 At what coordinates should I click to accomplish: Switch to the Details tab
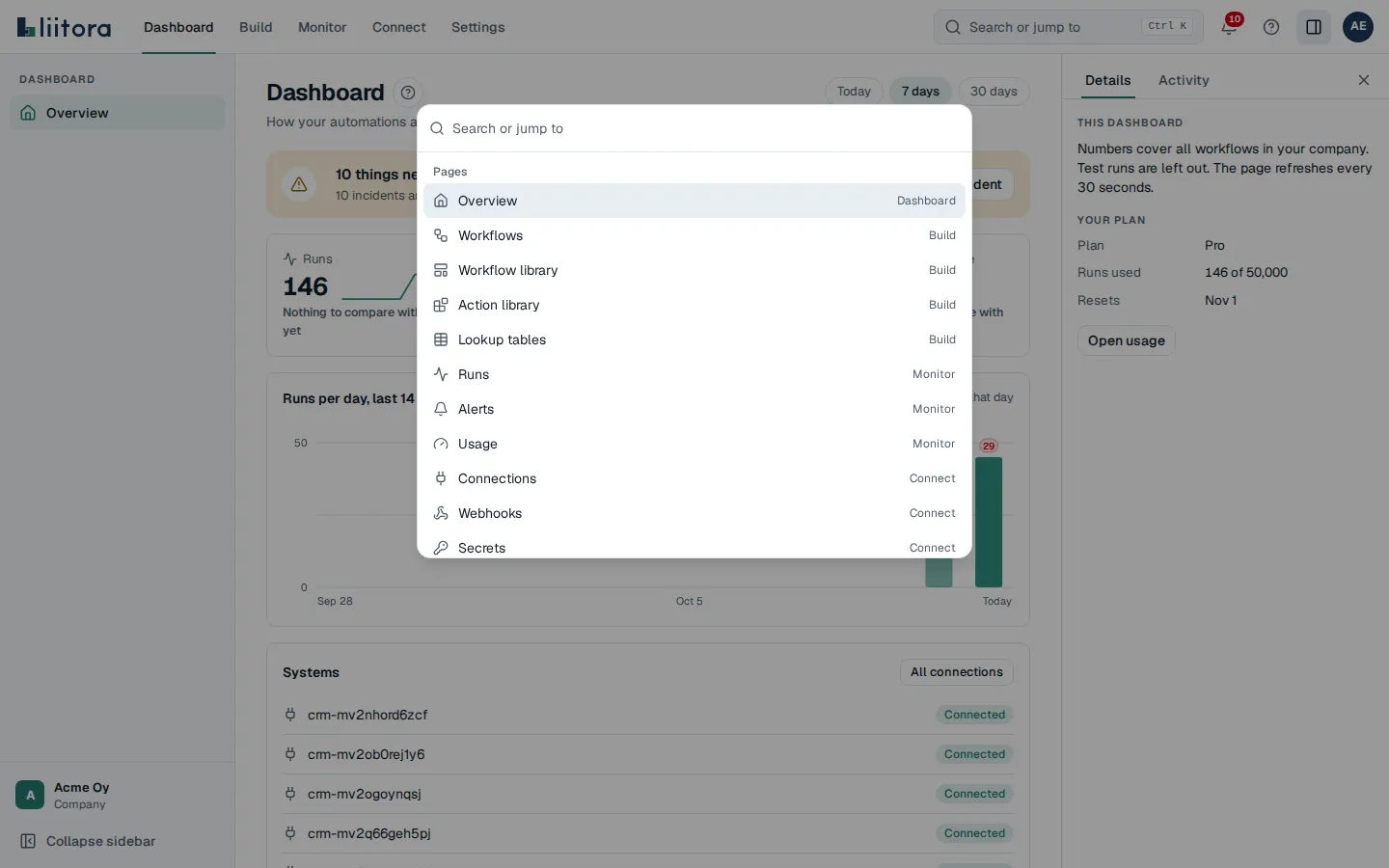click(x=1107, y=80)
